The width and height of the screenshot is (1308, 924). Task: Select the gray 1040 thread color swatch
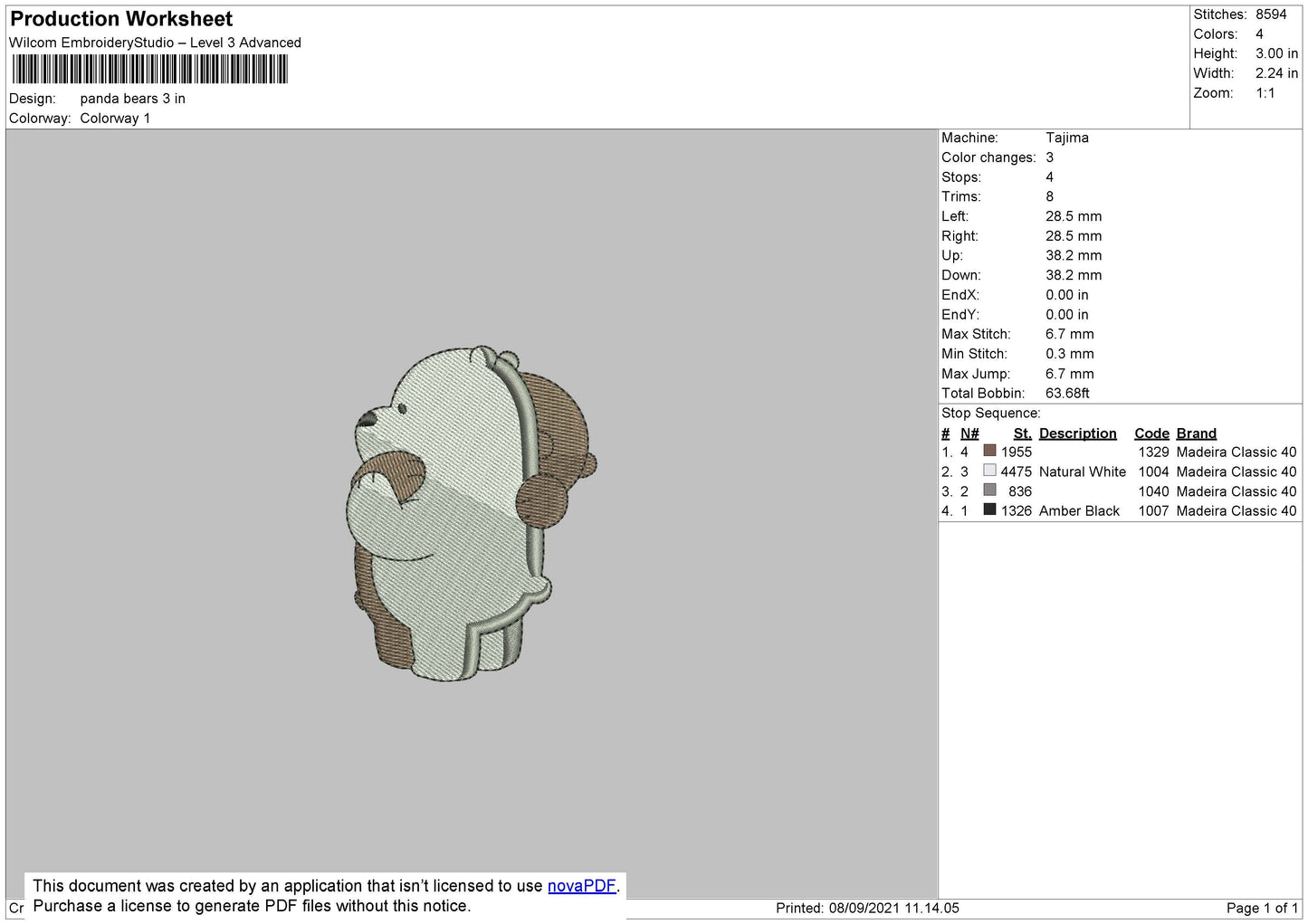(x=989, y=491)
